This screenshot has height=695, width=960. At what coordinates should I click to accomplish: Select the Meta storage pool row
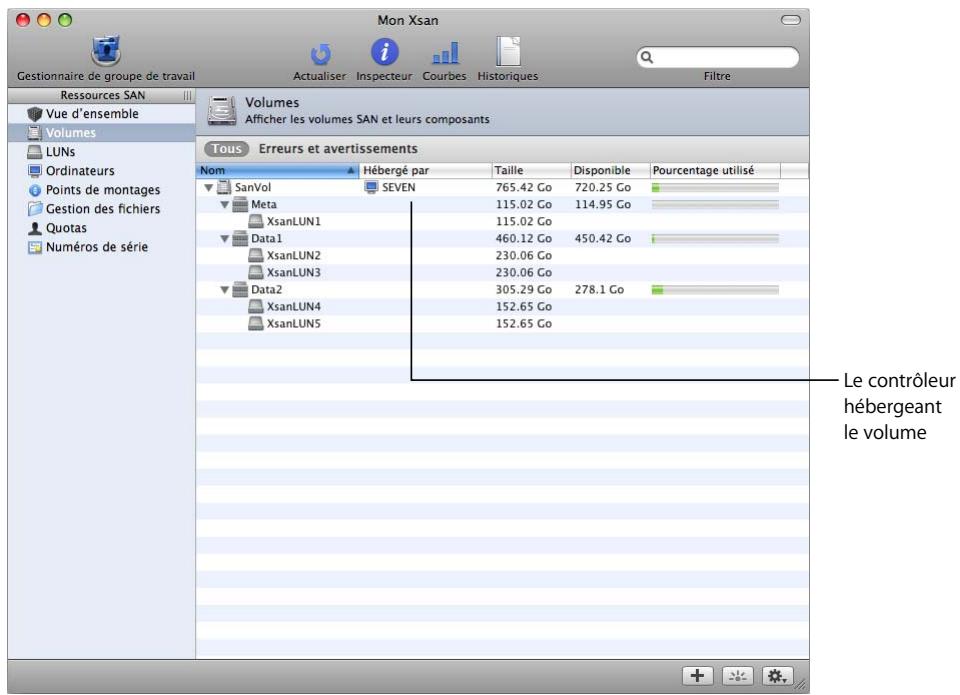(x=502, y=205)
